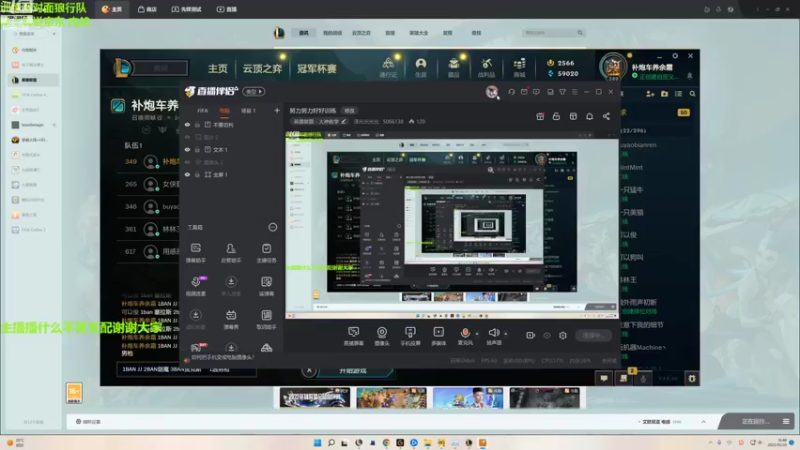This screenshot has height=450, width=800.
Task: Open the 主播任务 tool
Action: [266, 253]
